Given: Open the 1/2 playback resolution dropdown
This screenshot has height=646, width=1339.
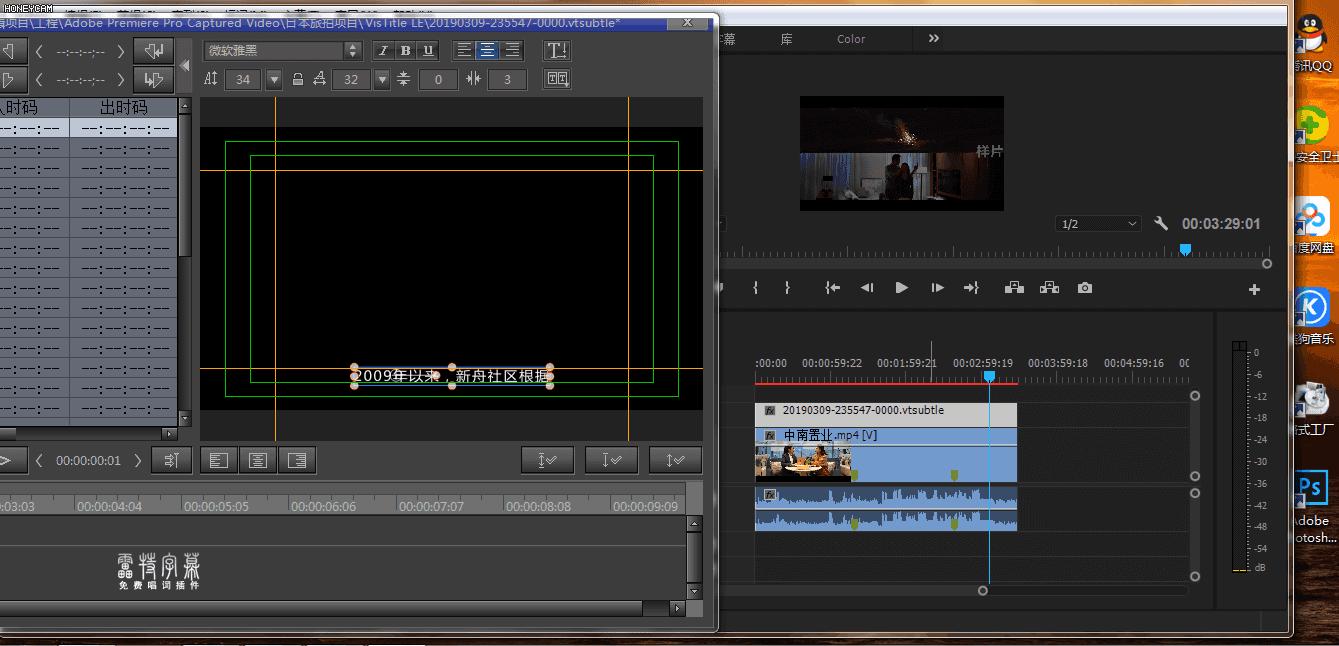Looking at the screenshot, I should coord(1098,224).
